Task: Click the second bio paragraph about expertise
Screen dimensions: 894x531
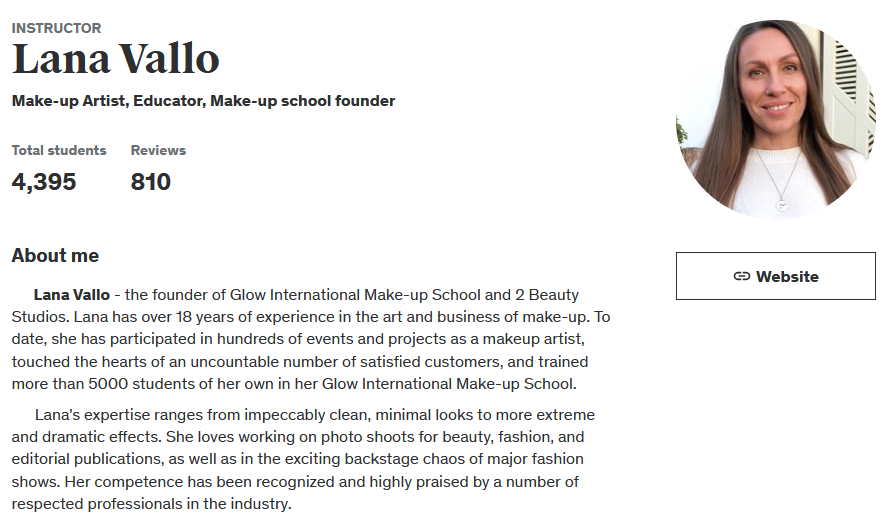Action: click(303, 459)
